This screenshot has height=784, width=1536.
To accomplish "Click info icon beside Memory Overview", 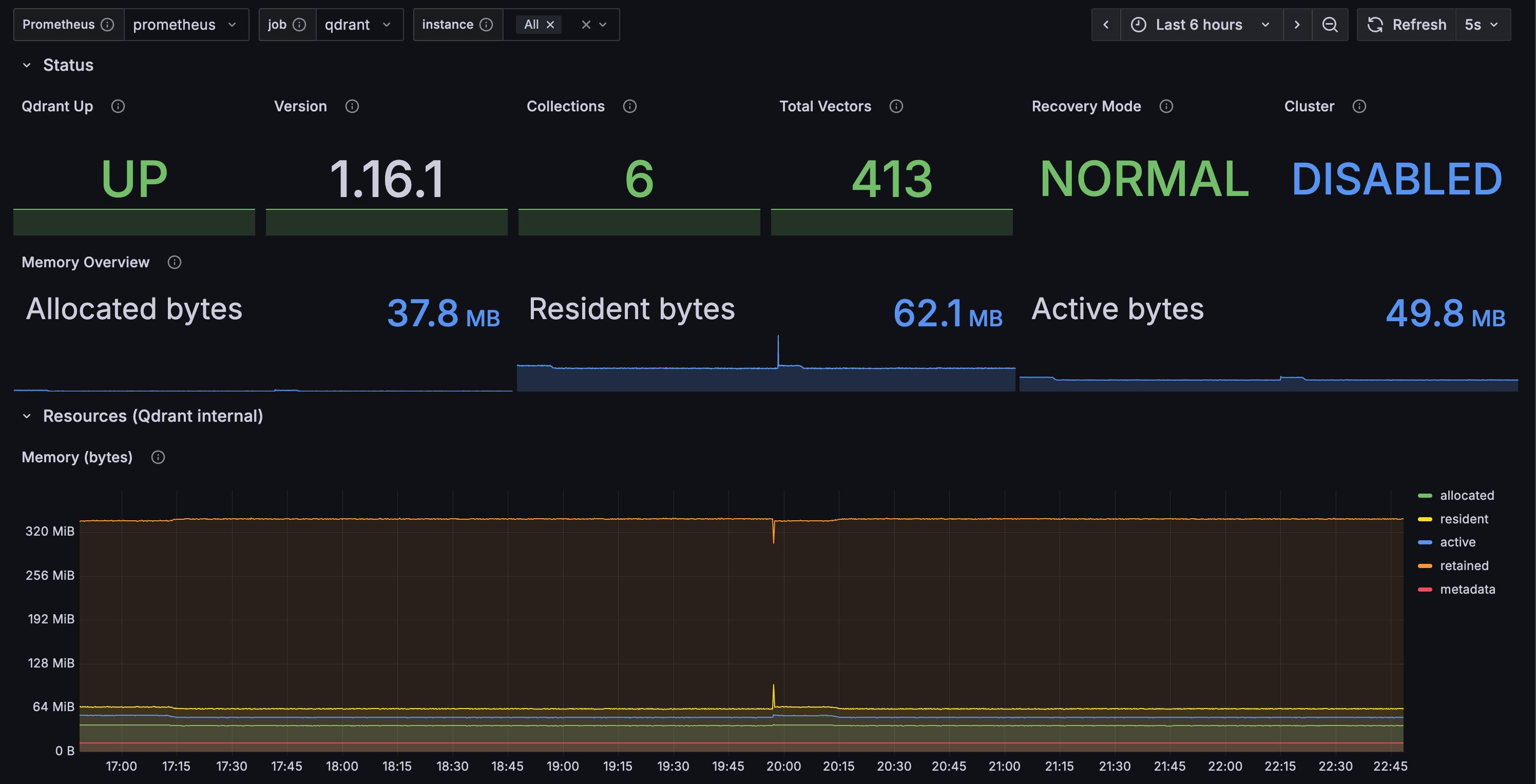I will point(174,262).
